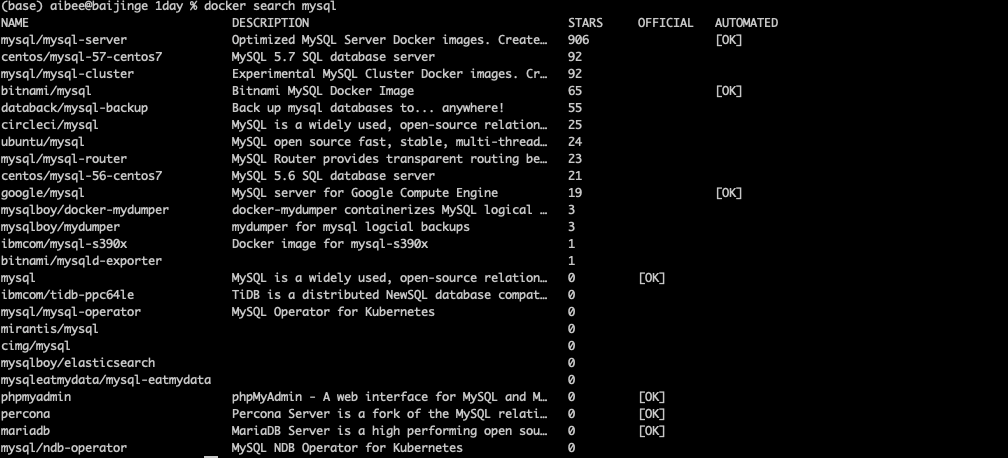Click the percona official [OK] mark
Image resolution: width=1008 pixels, height=458 pixels.
pyautogui.click(x=651, y=414)
